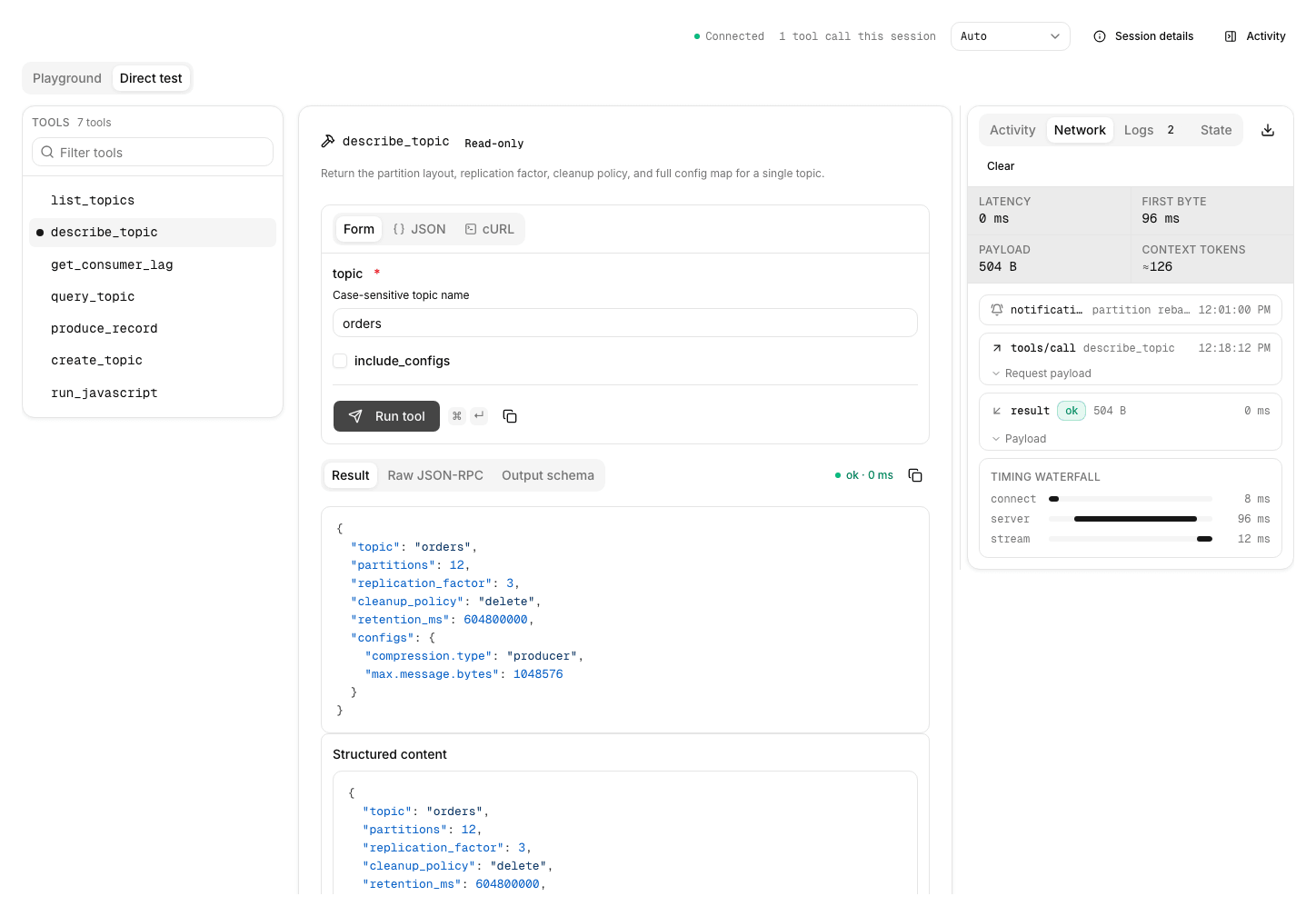This screenshot has width=1316, height=916.
Task: Click the notification bell icon in the network log
Action: click(x=997, y=310)
